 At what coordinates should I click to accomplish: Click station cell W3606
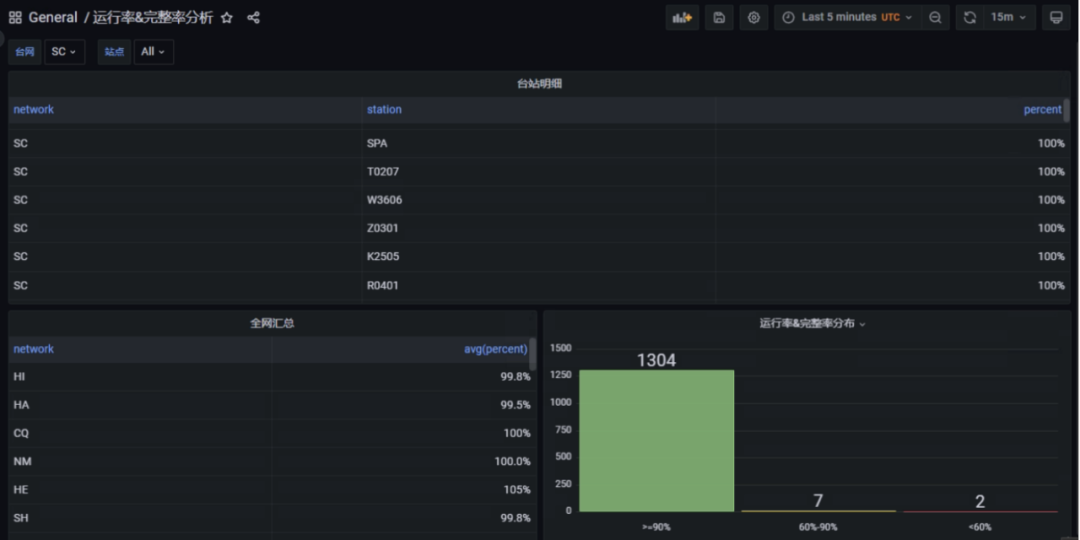(x=384, y=200)
